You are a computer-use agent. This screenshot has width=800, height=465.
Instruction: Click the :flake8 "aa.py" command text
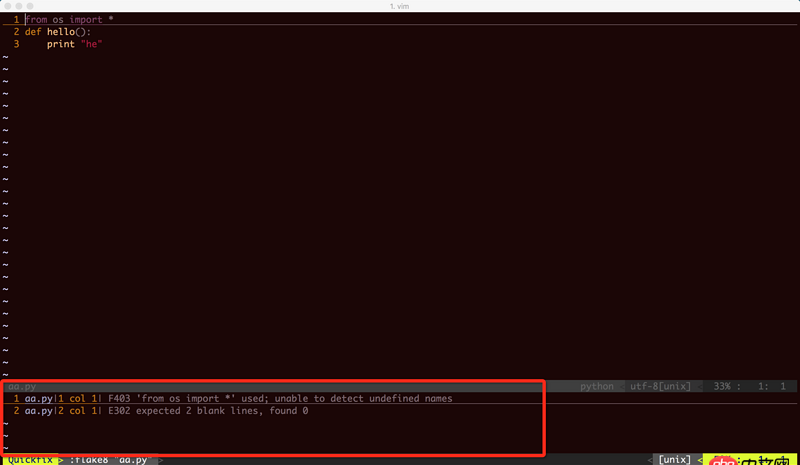pyautogui.click(x=111, y=459)
